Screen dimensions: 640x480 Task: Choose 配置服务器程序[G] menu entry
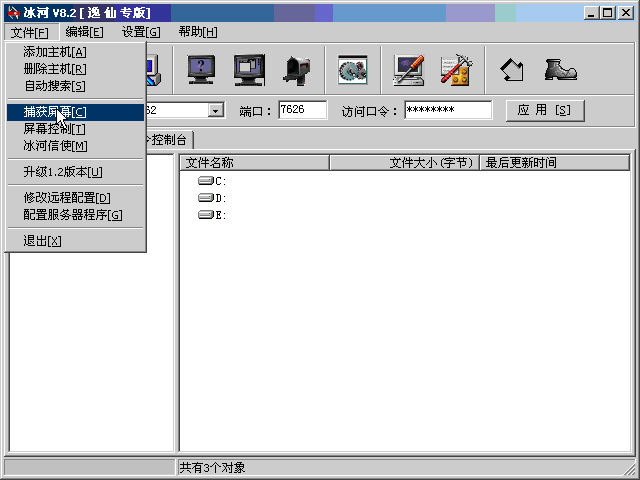coord(76,215)
